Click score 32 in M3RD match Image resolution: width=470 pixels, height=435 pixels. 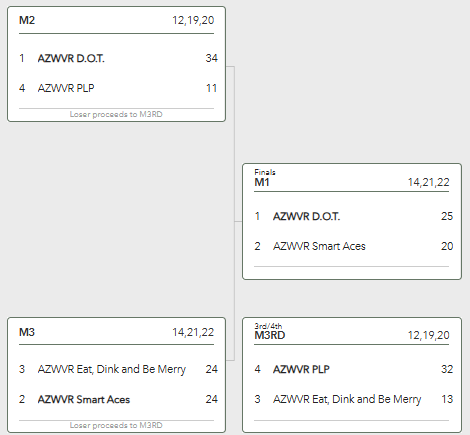point(447,369)
